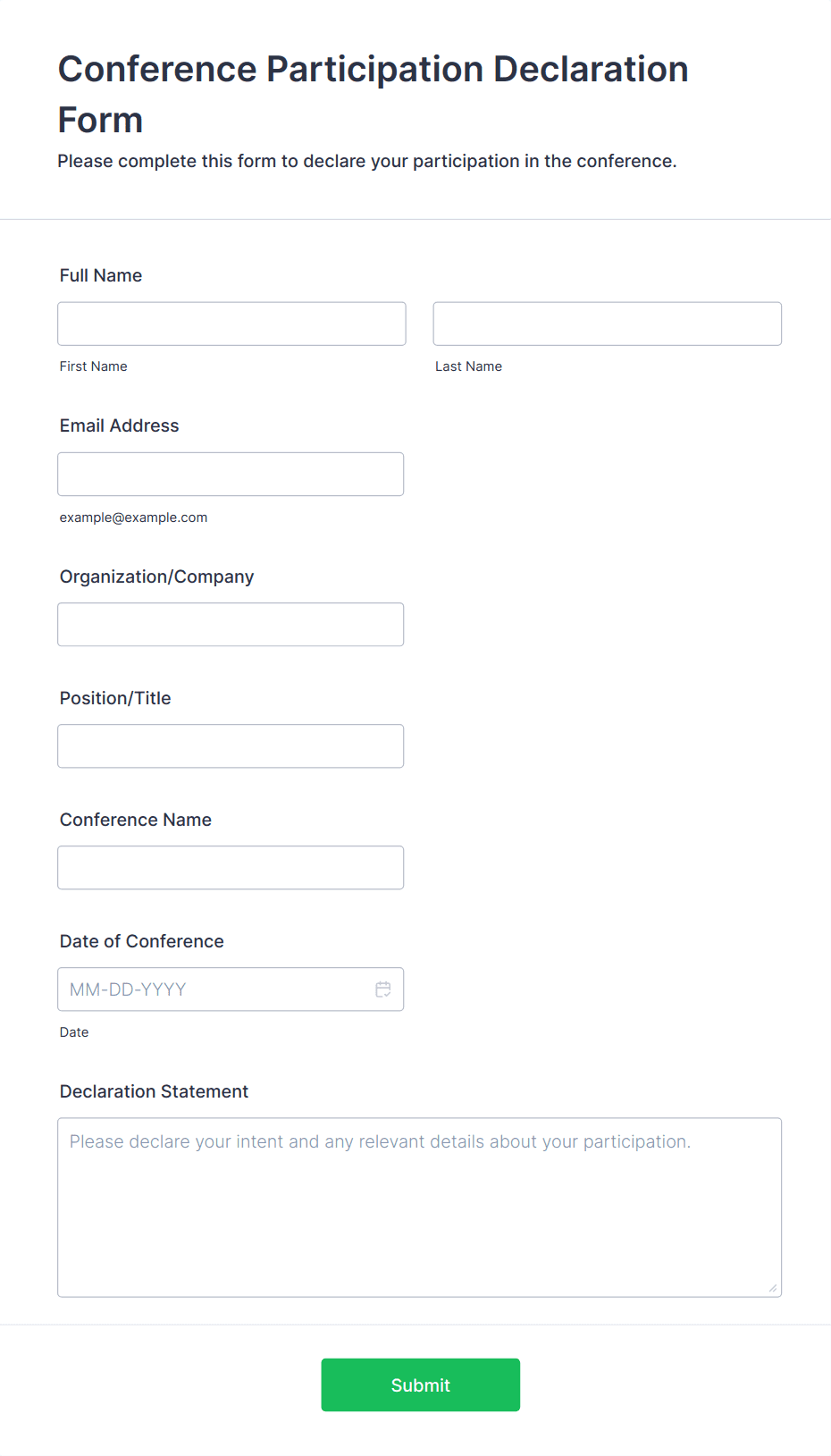831x1456 pixels.
Task: Grab the textarea resize handle corner
Action: pyautogui.click(x=773, y=1288)
